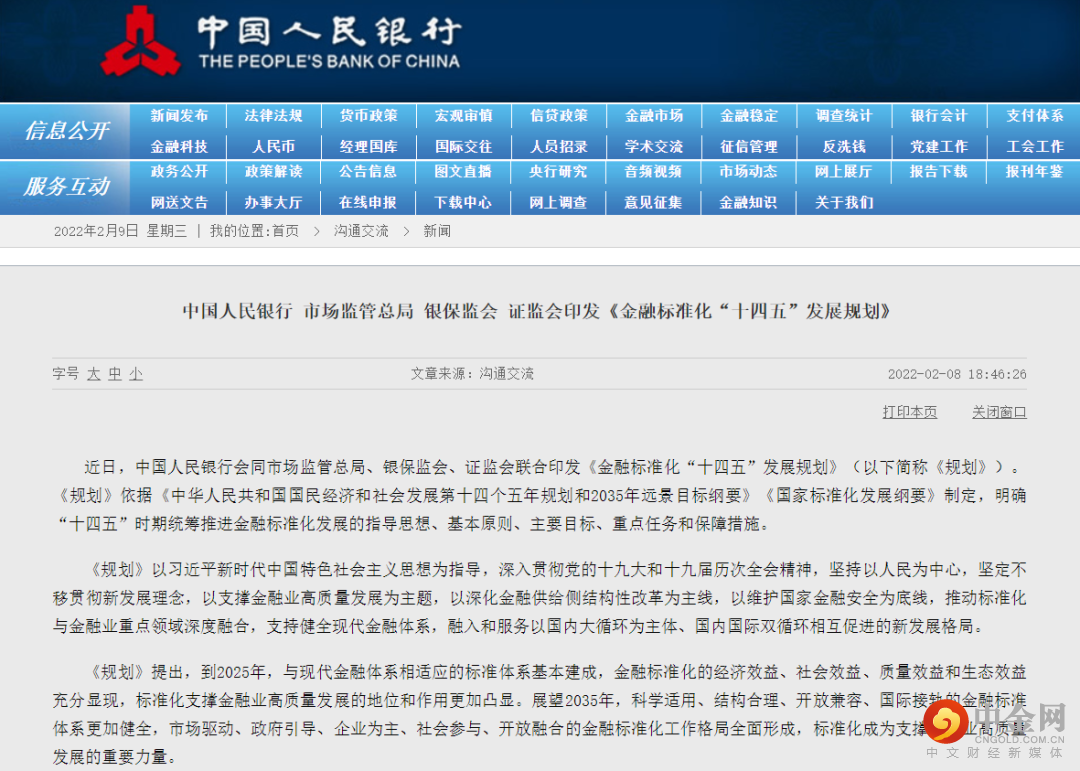Click the date text 2022年2月9日 星期三
Viewport: 1080px width, 771px height.
point(121,232)
